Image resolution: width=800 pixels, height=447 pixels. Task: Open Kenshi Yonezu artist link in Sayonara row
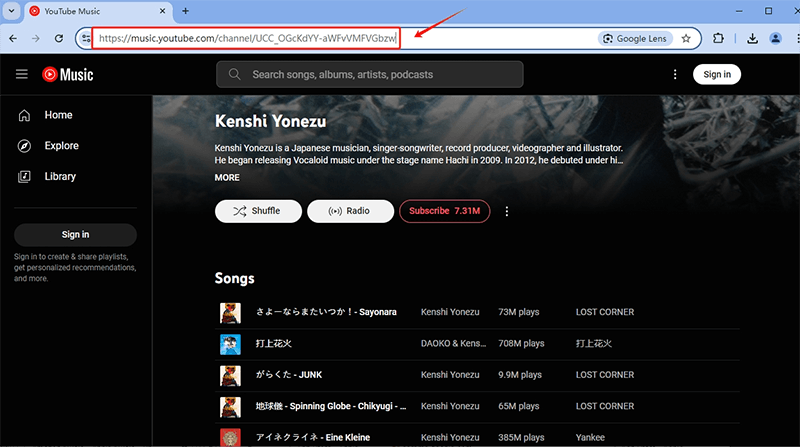pos(450,312)
